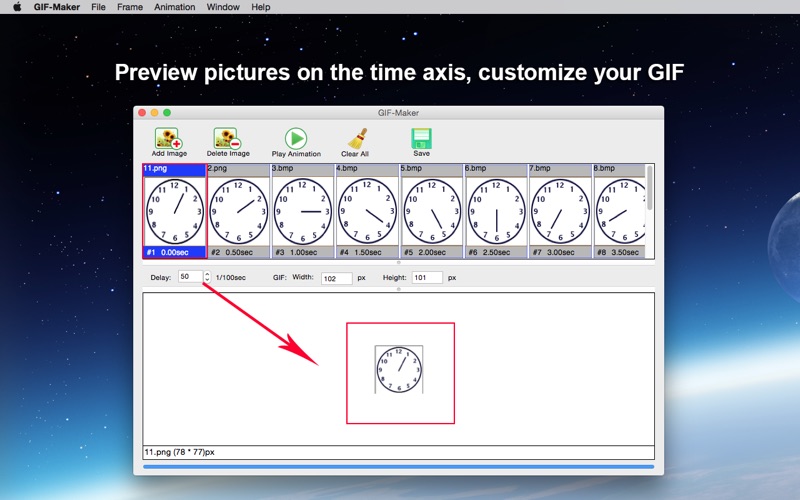800x500 pixels.
Task: Click the yellow minimize window button
Action: [x=155, y=113]
